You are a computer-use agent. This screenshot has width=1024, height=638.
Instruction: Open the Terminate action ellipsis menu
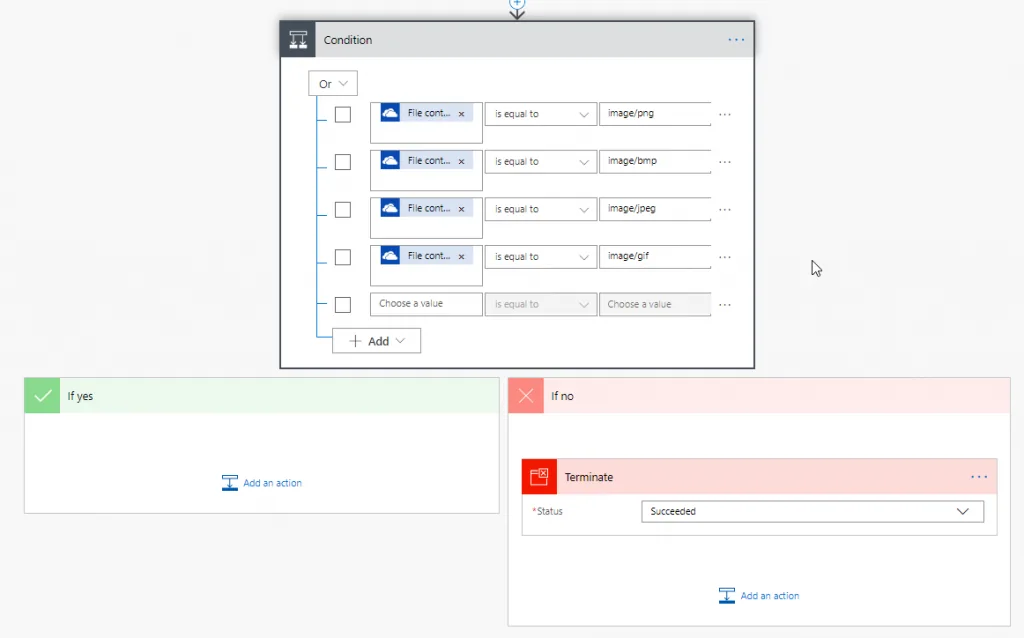pyautogui.click(x=978, y=477)
